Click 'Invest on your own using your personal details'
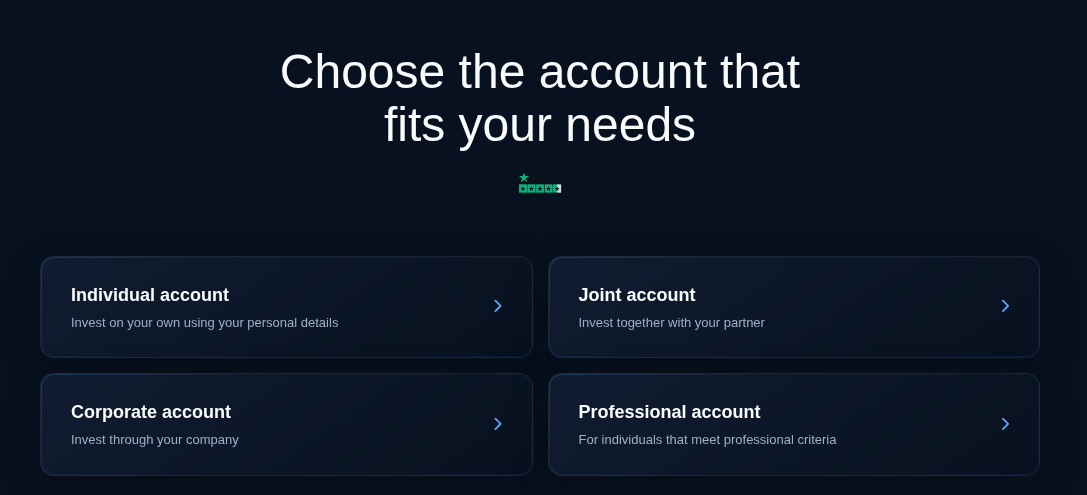The height and width of the screenshot is (495, 1087). [205, 323]
